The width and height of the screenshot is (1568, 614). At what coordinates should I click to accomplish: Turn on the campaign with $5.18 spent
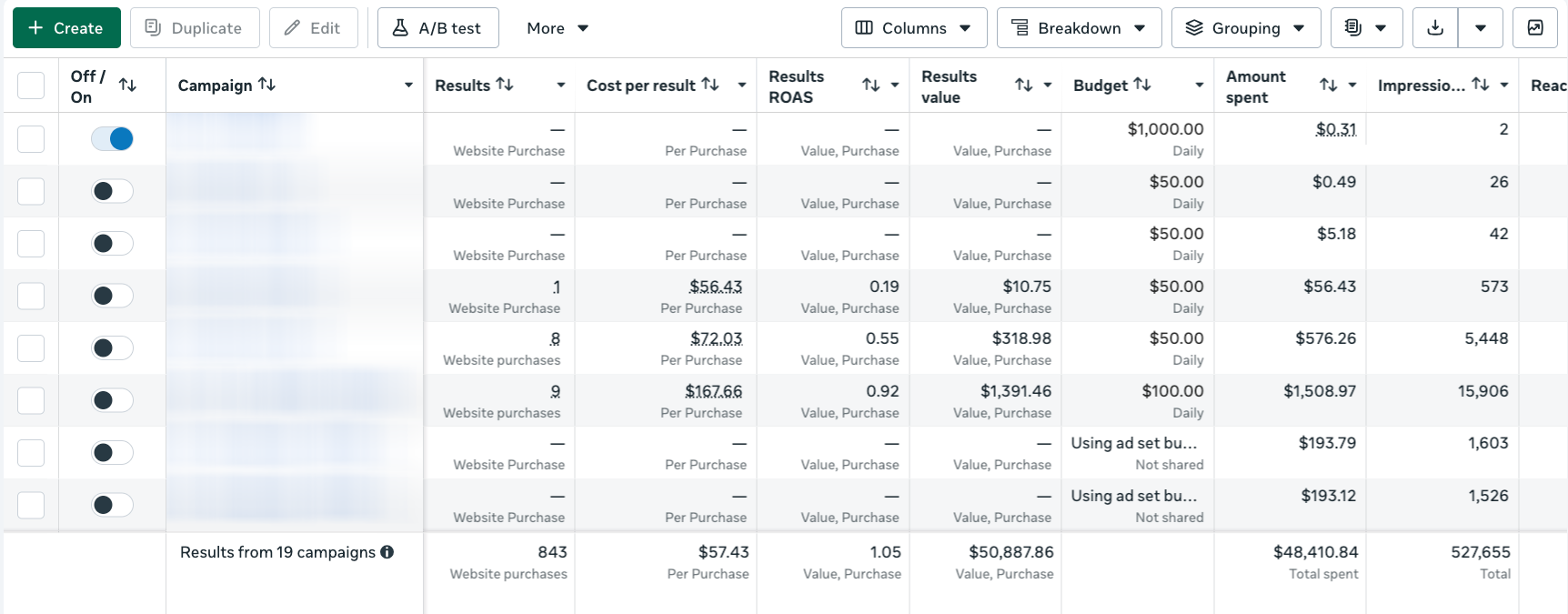click(x=112, y=244)
